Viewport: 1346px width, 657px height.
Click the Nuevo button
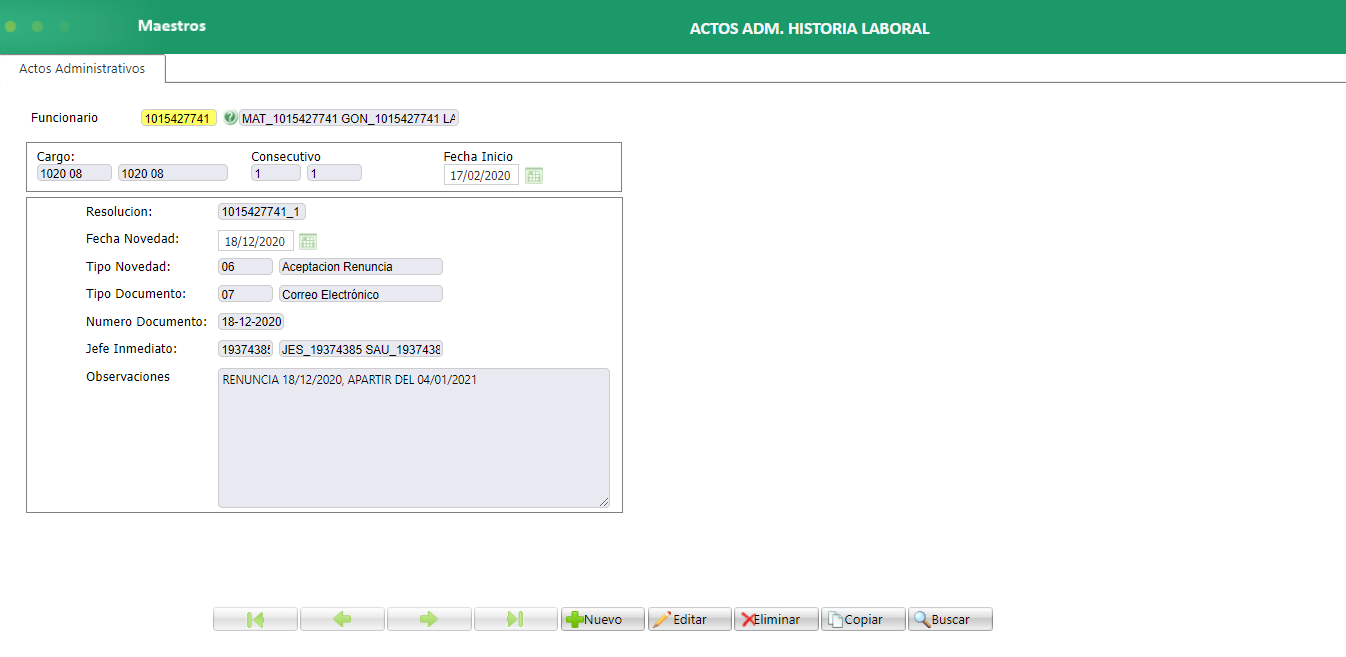click(x=603, y=620)
